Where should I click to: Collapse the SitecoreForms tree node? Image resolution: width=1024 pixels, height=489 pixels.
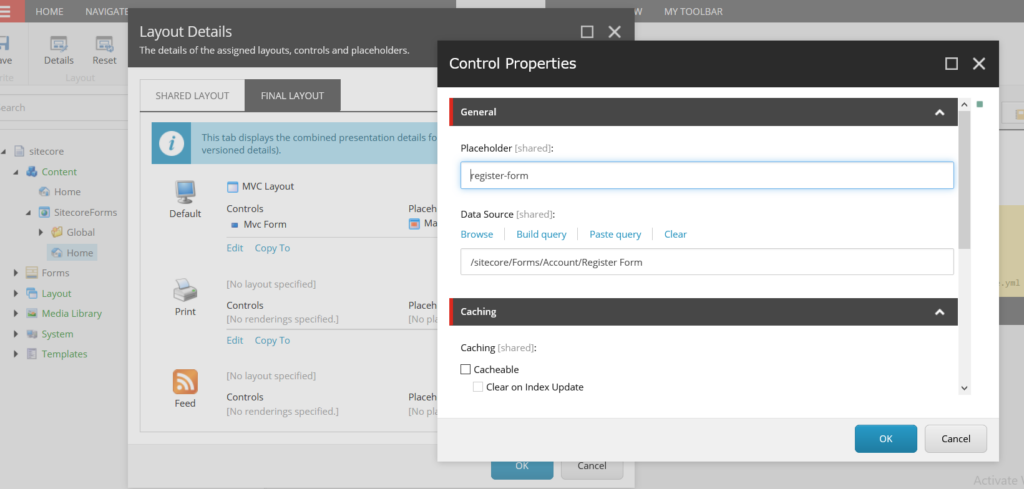pyautogui.click(x=29, y=213)
